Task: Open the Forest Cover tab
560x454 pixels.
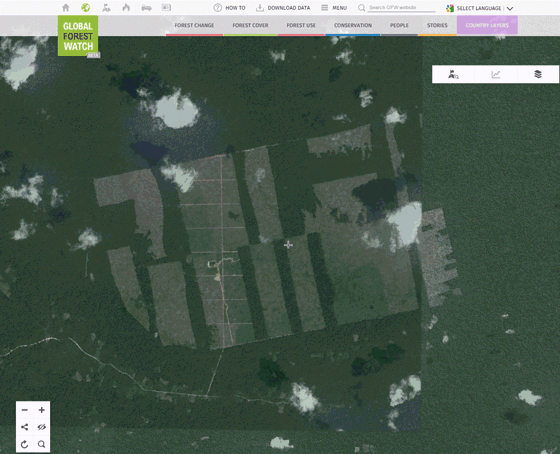Action: click(x=250, y=25)
